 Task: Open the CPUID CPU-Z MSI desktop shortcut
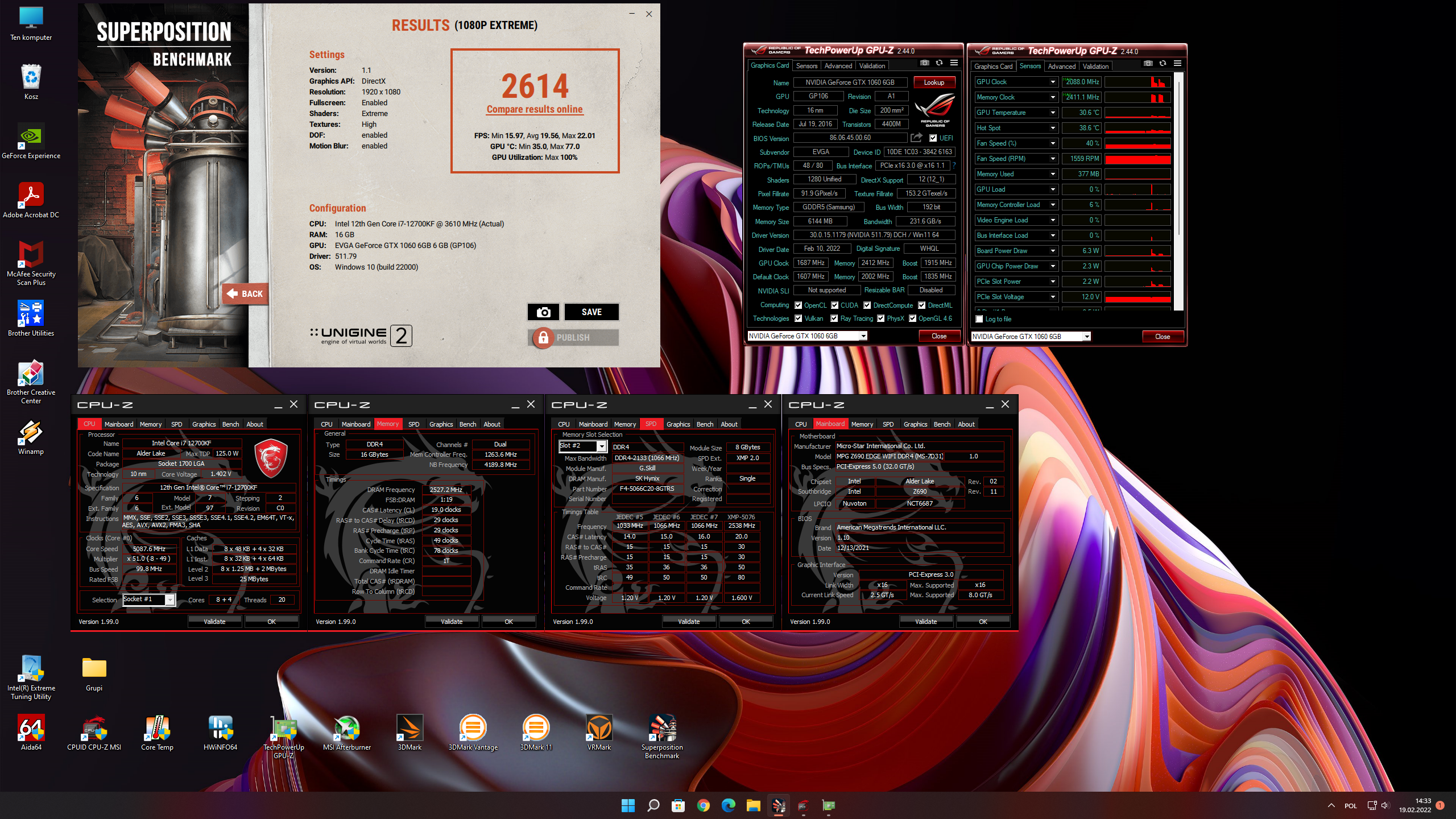pyautogui.click(x=94, y=733)
